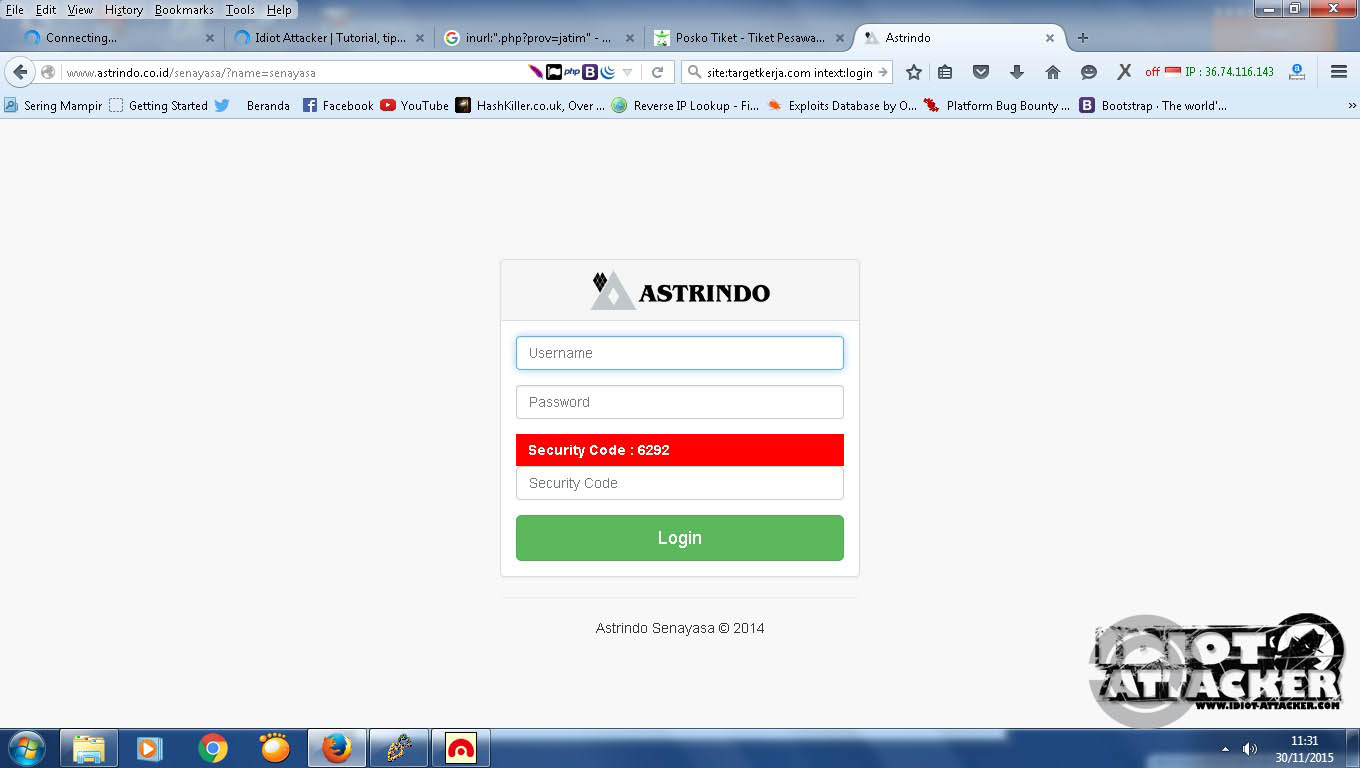Click the site identity globe icon
Screen dimensions: 1360x768
(x=47, y=72)
